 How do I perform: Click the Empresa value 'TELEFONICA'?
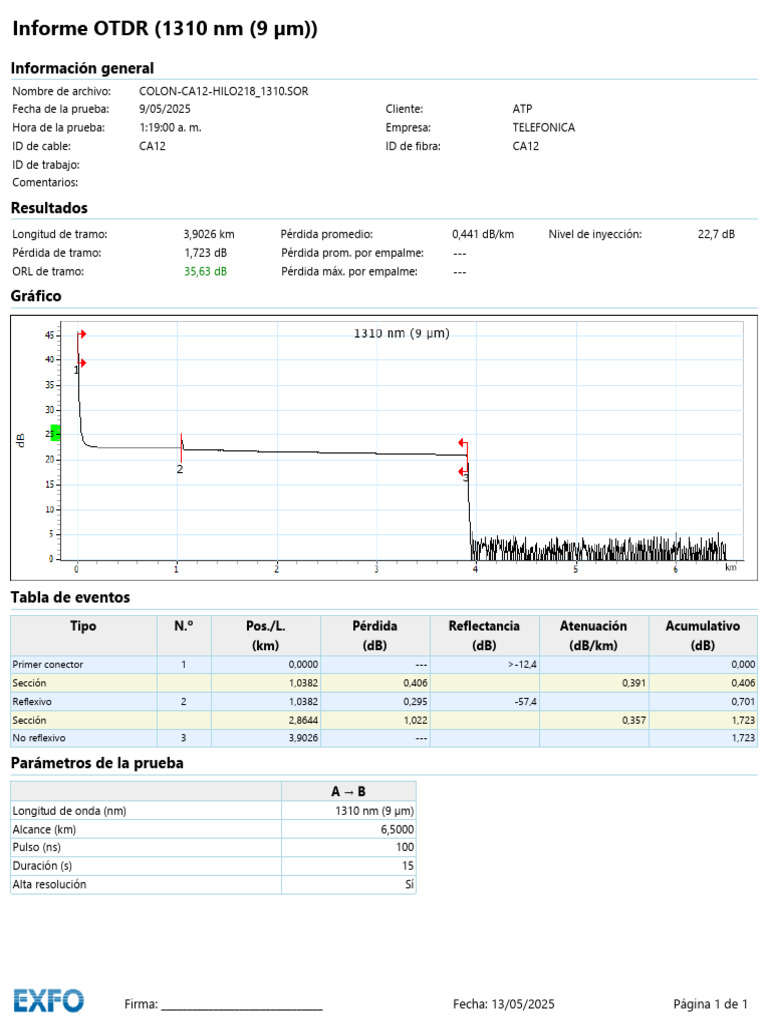[x=543, y=127]
